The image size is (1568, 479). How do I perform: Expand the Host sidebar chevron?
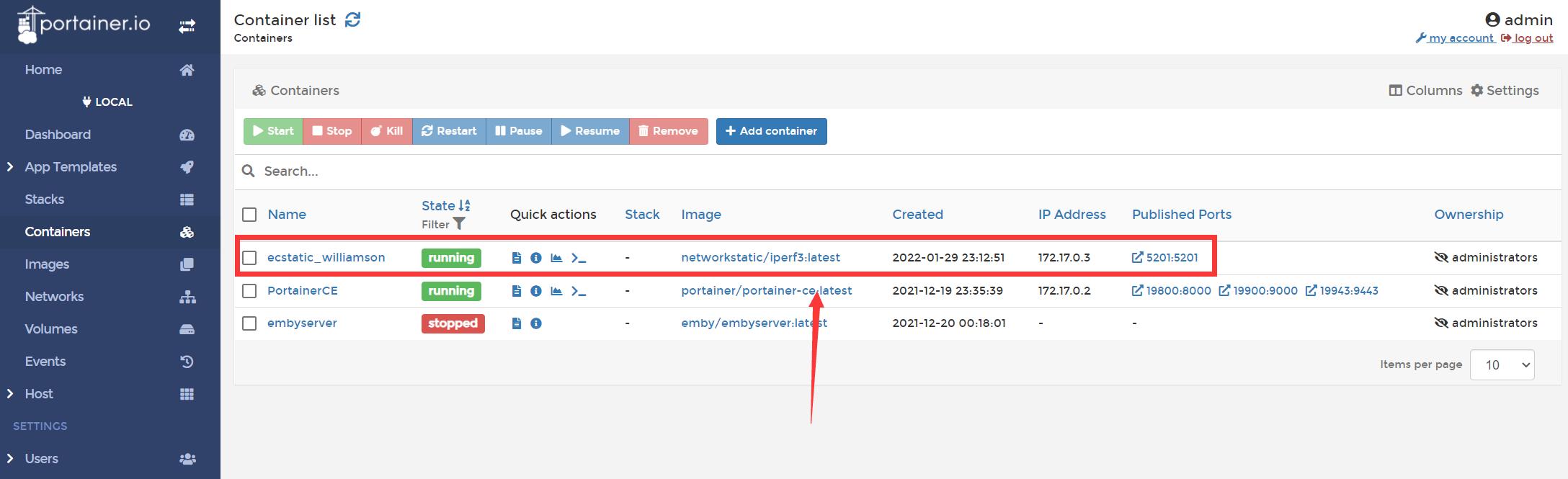[10, 394]
